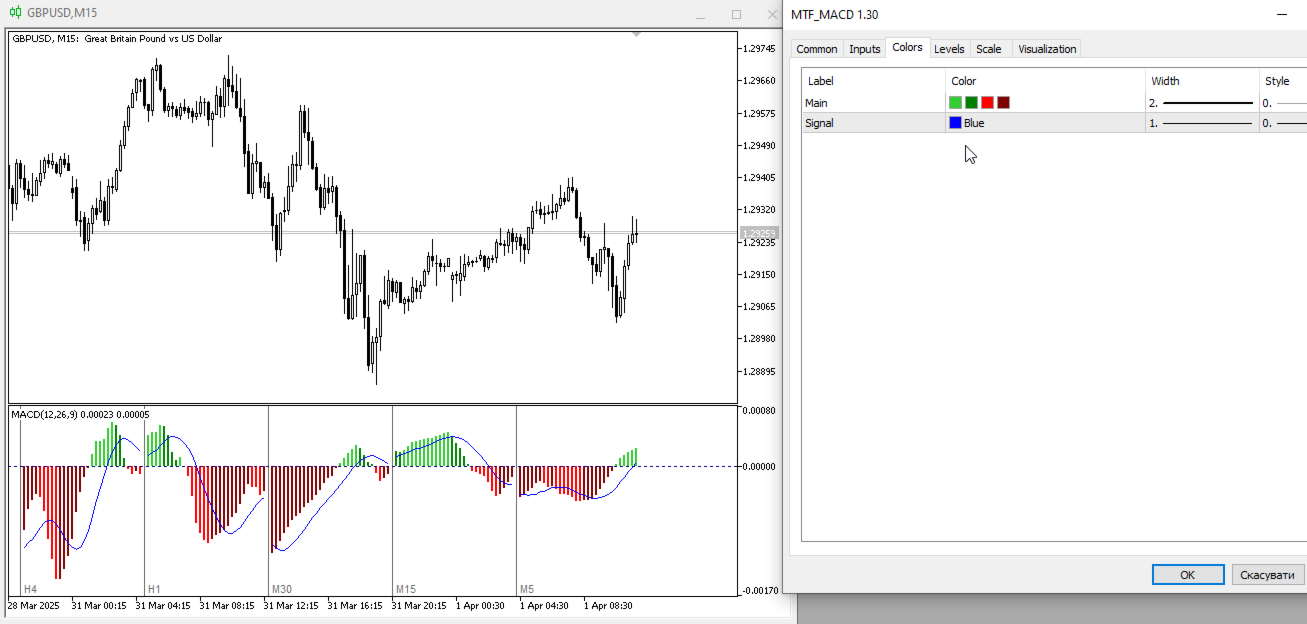The image size is (1307, 624).
Task: Click the 0.00080 indicator scale value
Action: pos(760,410)
